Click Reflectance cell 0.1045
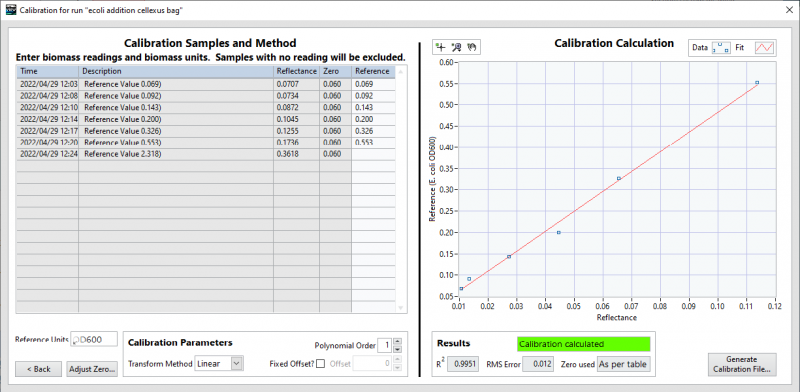Screen dimensions: 800x392 (x=297, y=119)
